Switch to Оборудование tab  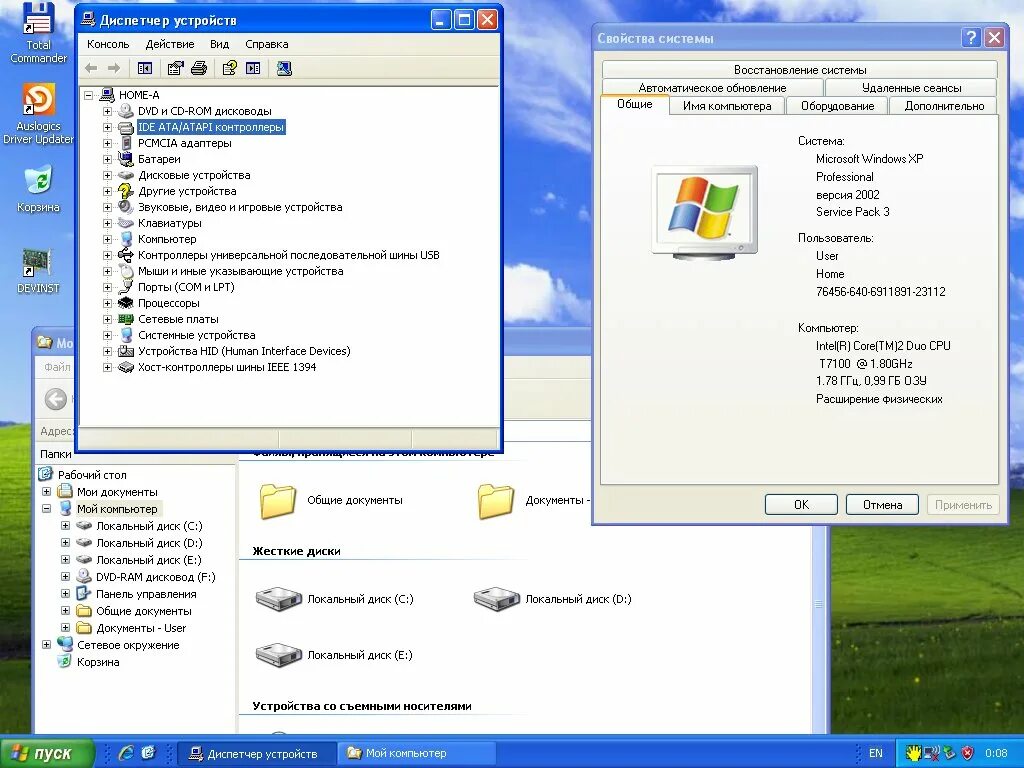(837, 106)
